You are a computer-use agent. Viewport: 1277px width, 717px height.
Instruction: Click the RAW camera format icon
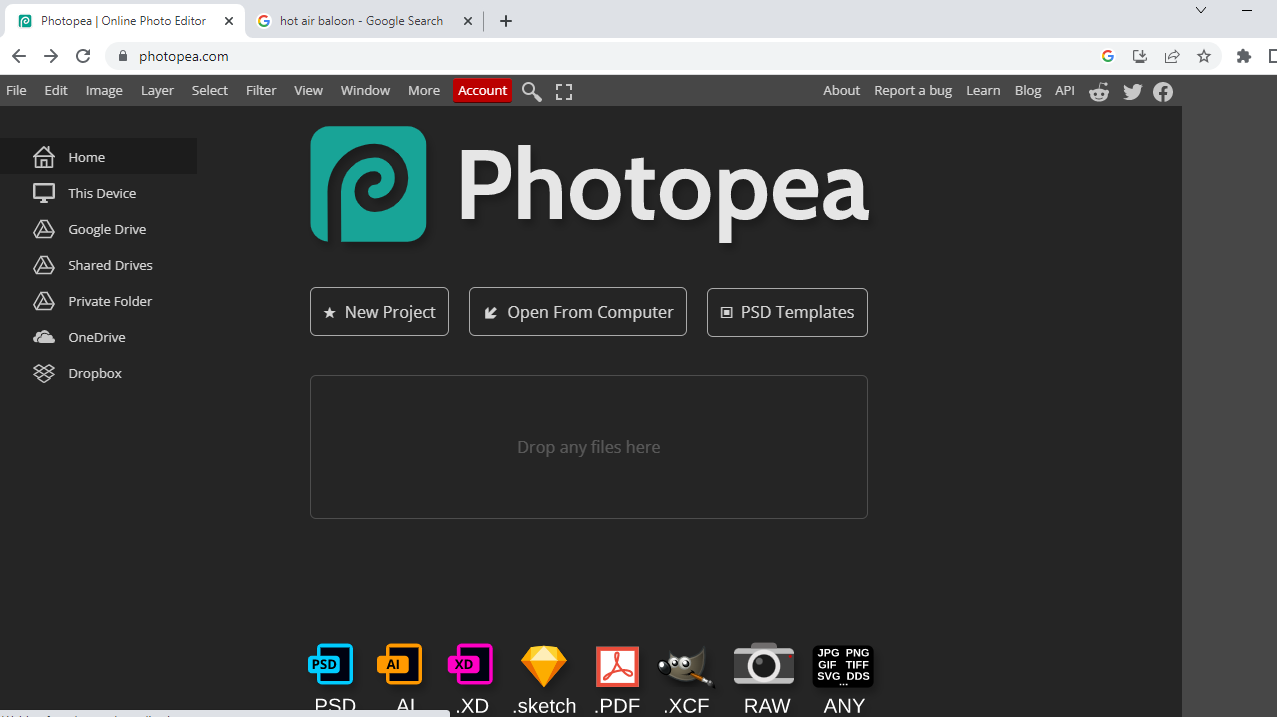pos(764,664)
